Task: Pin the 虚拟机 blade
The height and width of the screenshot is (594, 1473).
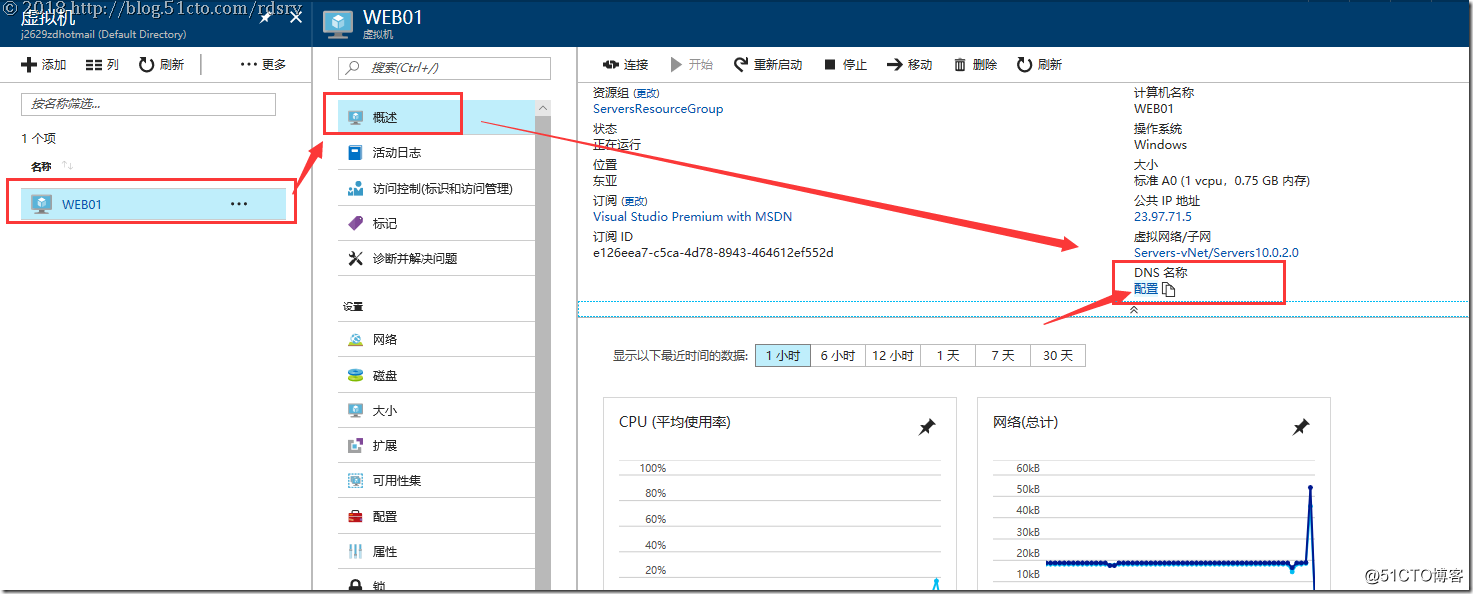Action: [266, 18]
